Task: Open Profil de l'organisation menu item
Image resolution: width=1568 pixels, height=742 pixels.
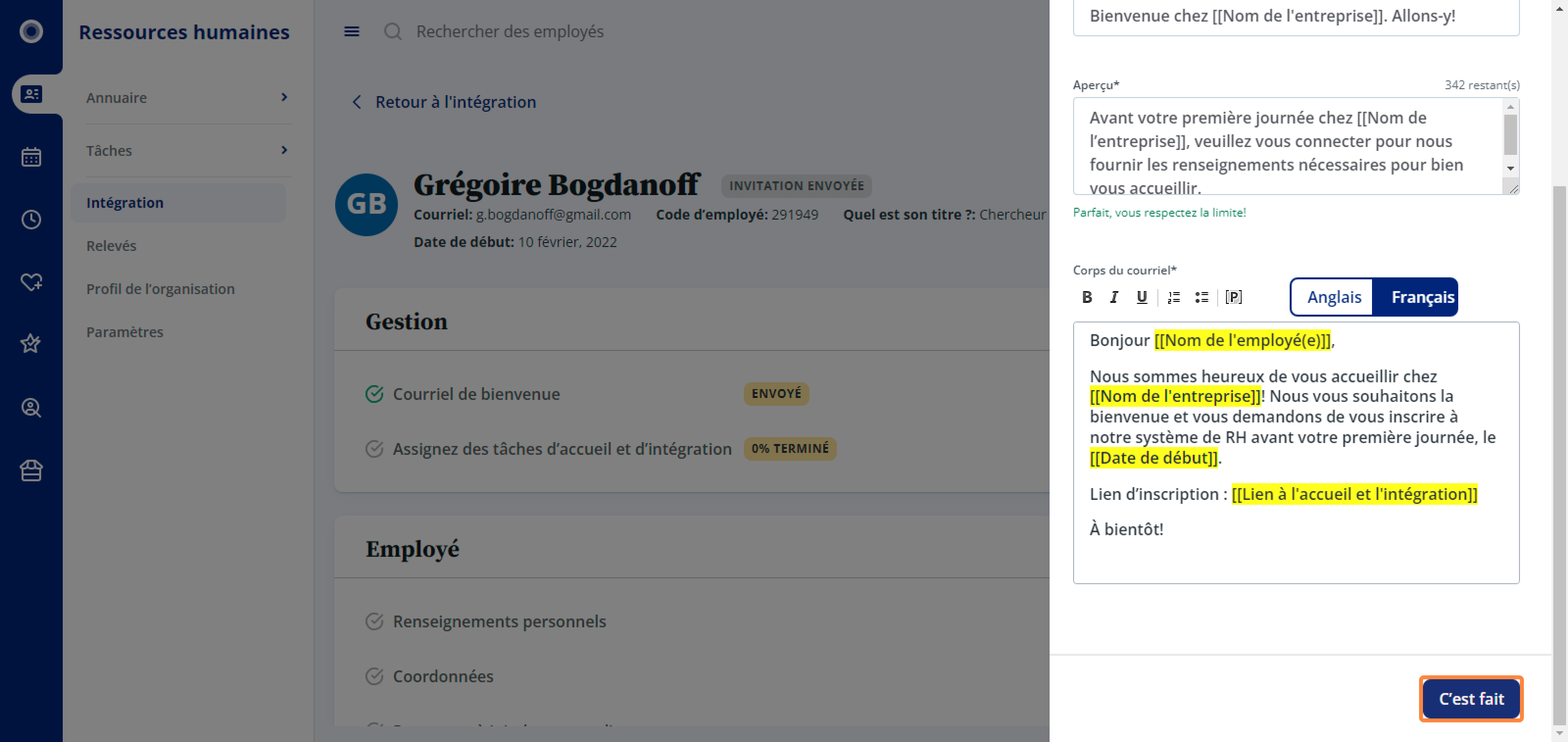Action: (161, 289)
